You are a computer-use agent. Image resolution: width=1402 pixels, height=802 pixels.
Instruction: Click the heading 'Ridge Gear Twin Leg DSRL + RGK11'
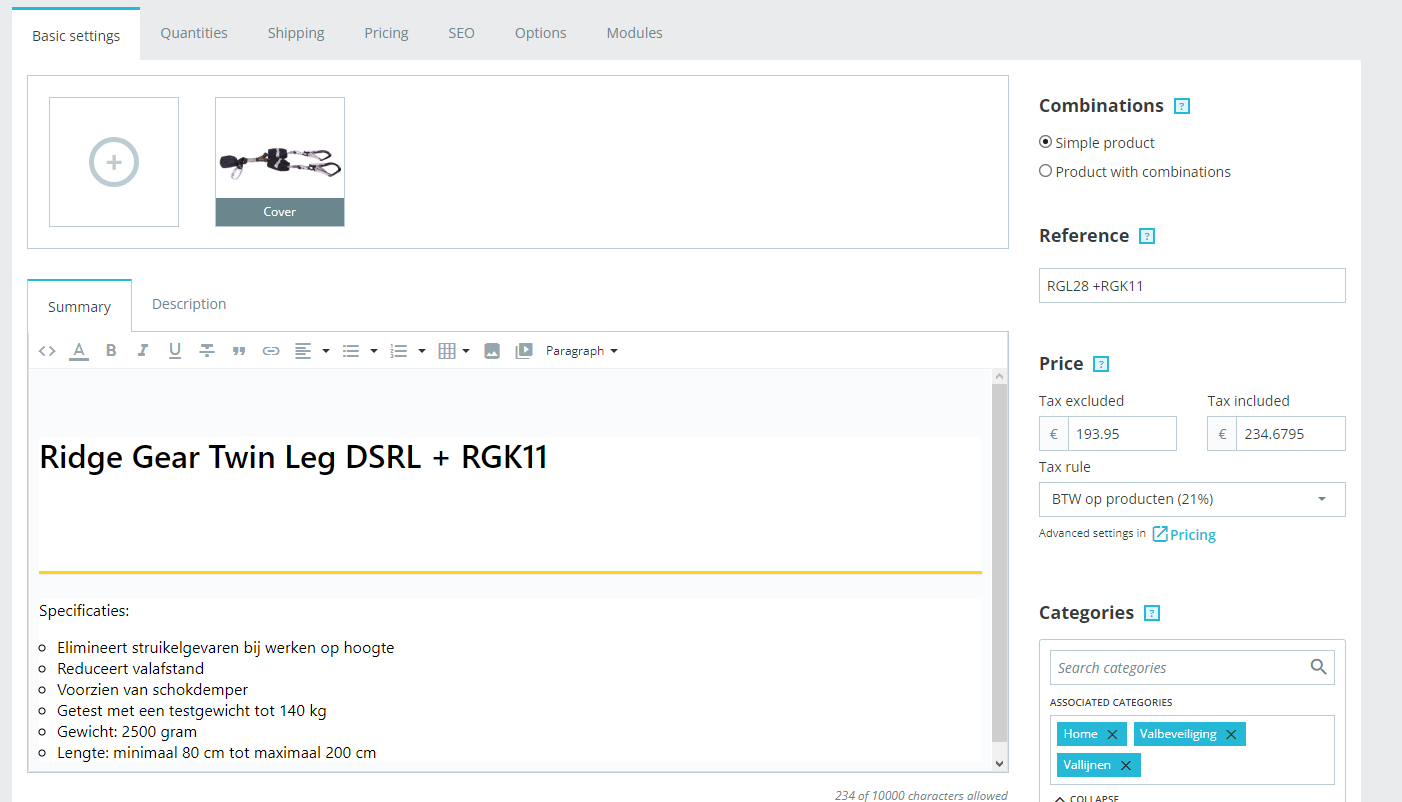tap(293, 457)
